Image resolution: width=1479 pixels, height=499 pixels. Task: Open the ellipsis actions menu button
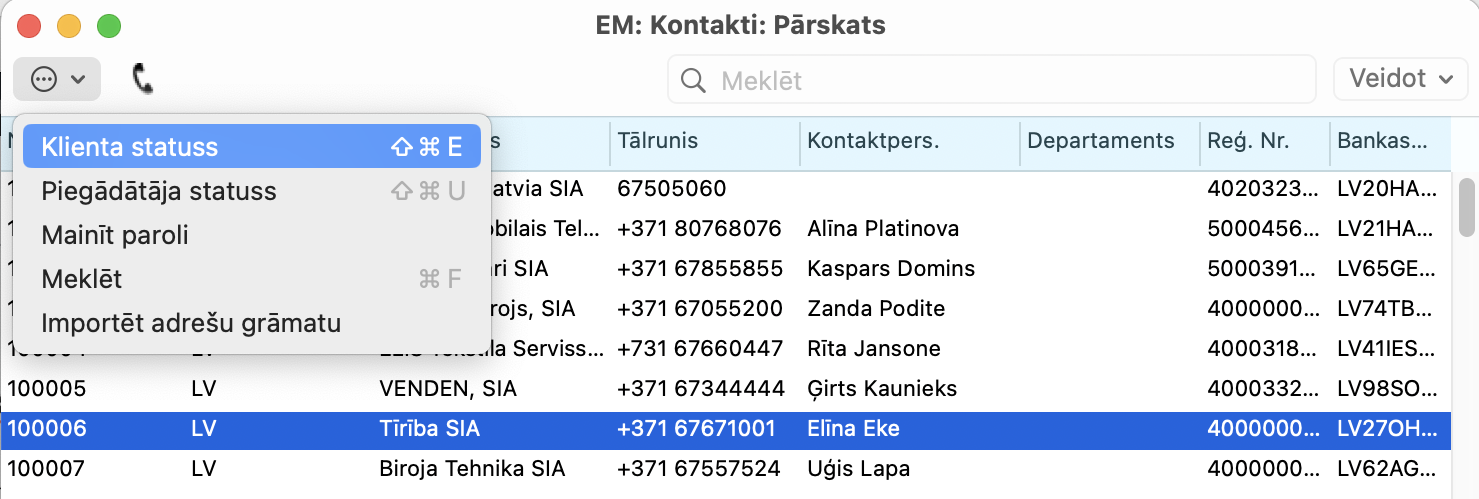pos(57,79)
